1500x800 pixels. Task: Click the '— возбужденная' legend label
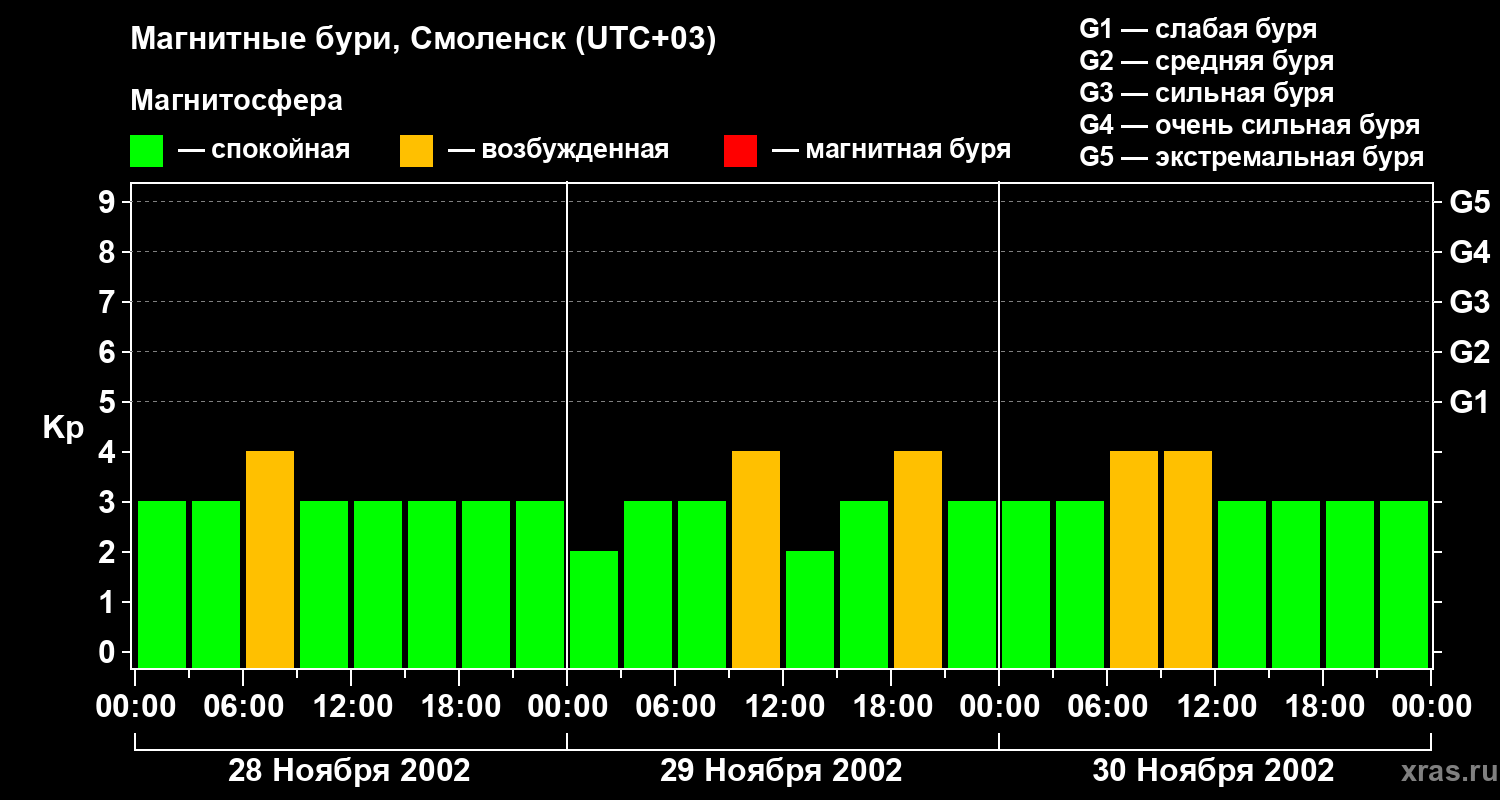pos(558,150)
